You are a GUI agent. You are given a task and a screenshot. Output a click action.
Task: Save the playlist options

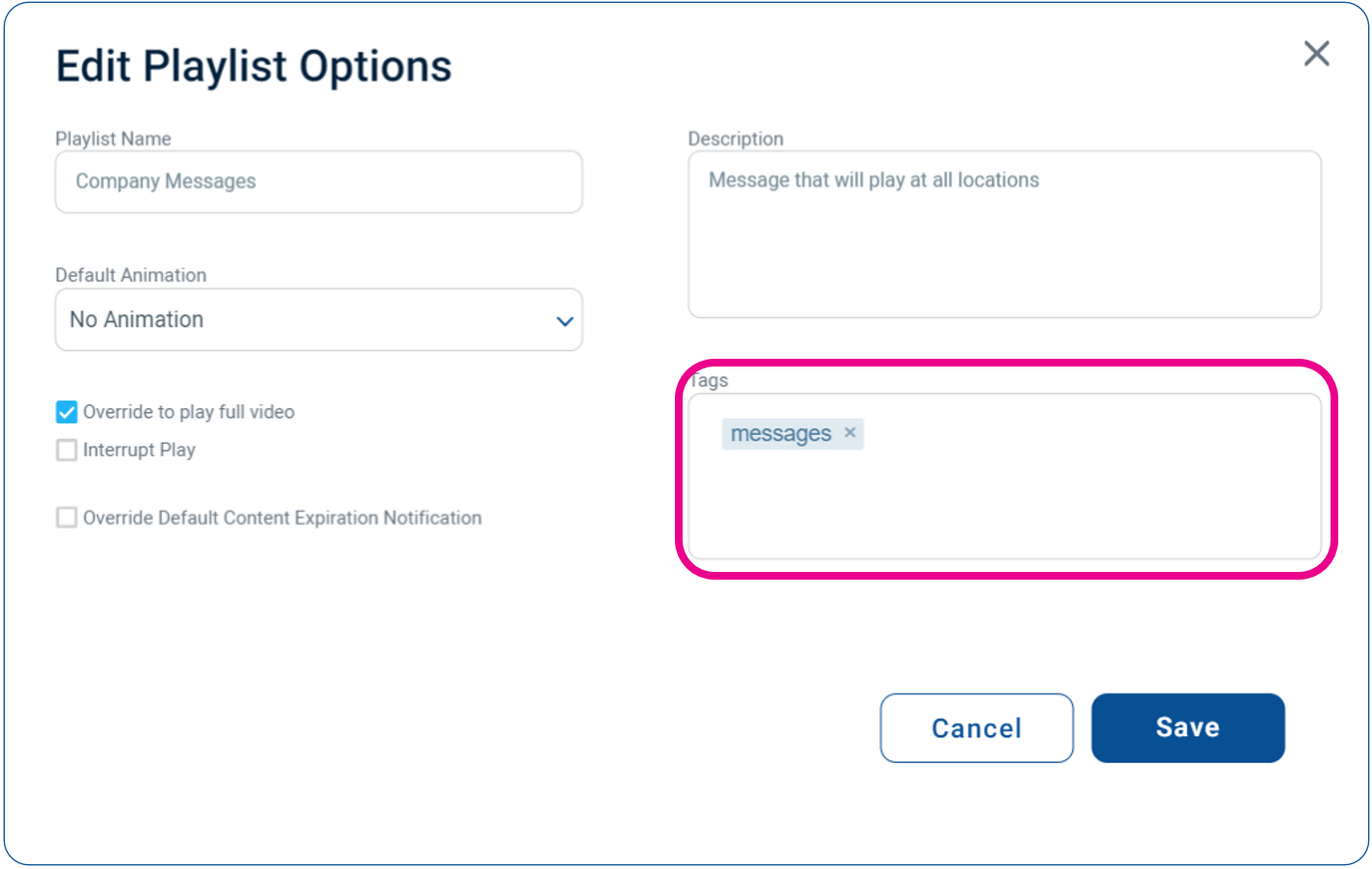[1188, 728]
